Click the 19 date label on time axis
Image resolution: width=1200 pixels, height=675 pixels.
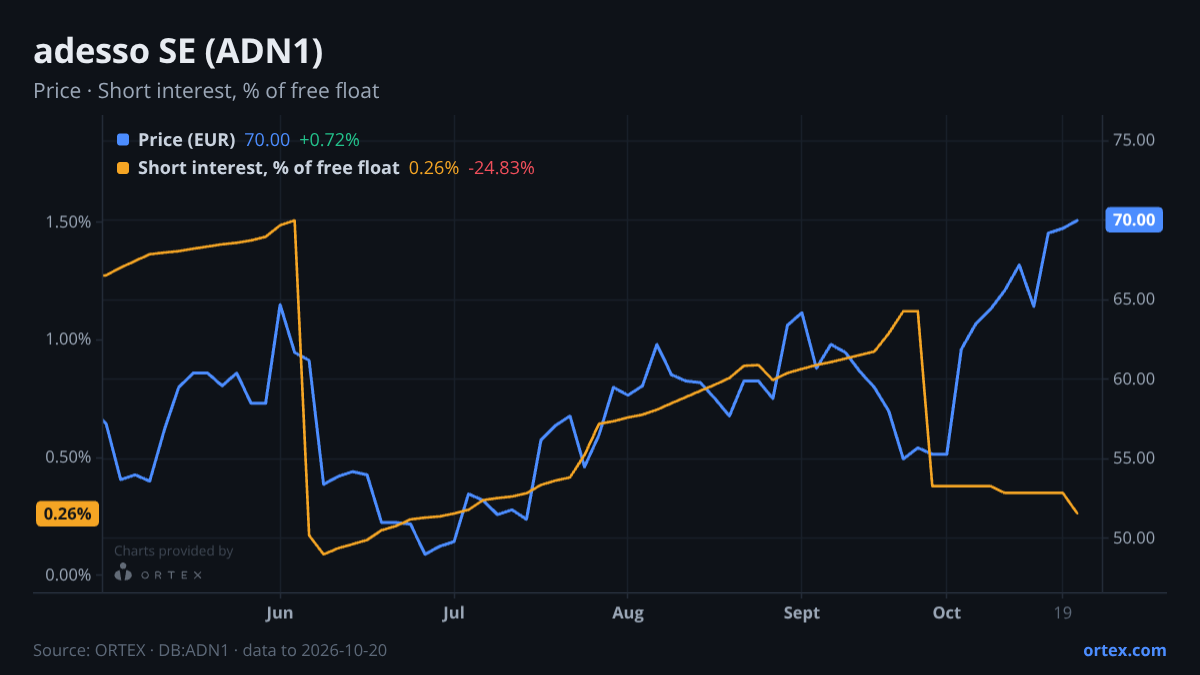(x=1062, y=612)
